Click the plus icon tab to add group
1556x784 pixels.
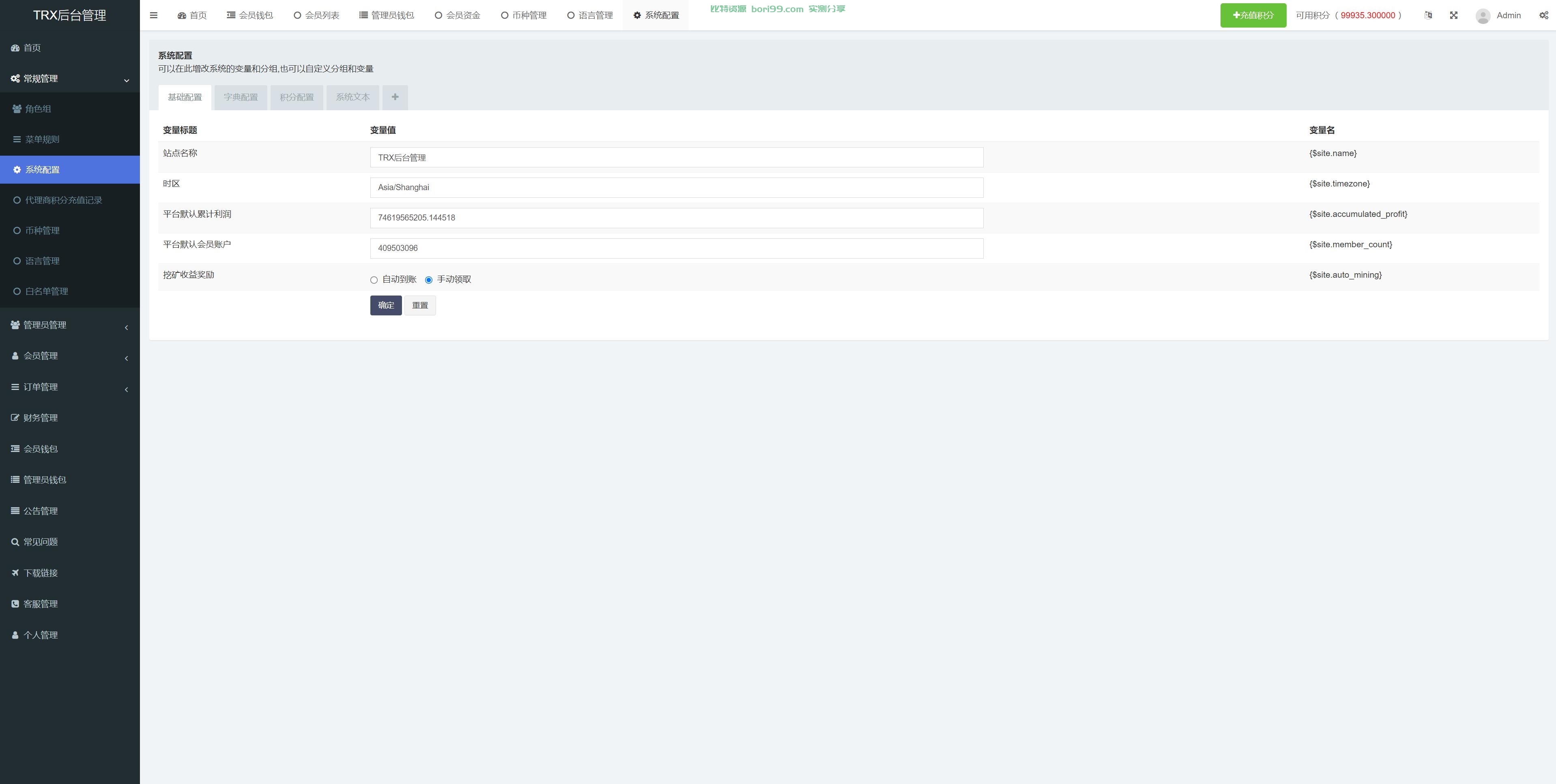pos(395,97)
